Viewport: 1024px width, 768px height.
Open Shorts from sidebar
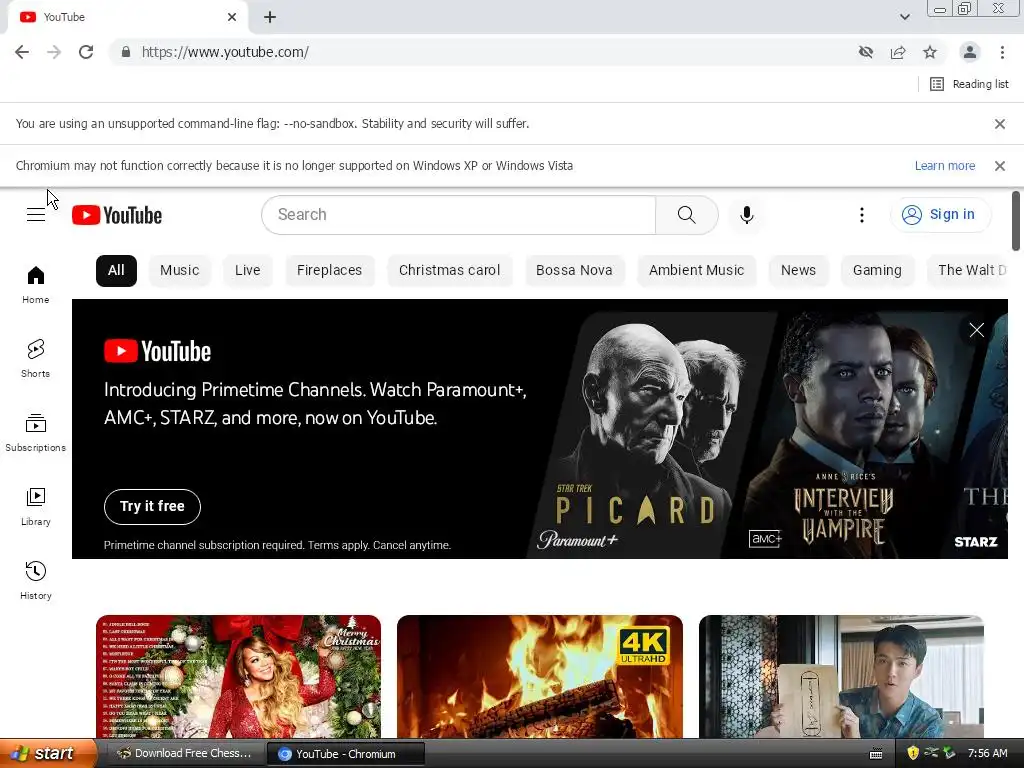coord(36,359)
